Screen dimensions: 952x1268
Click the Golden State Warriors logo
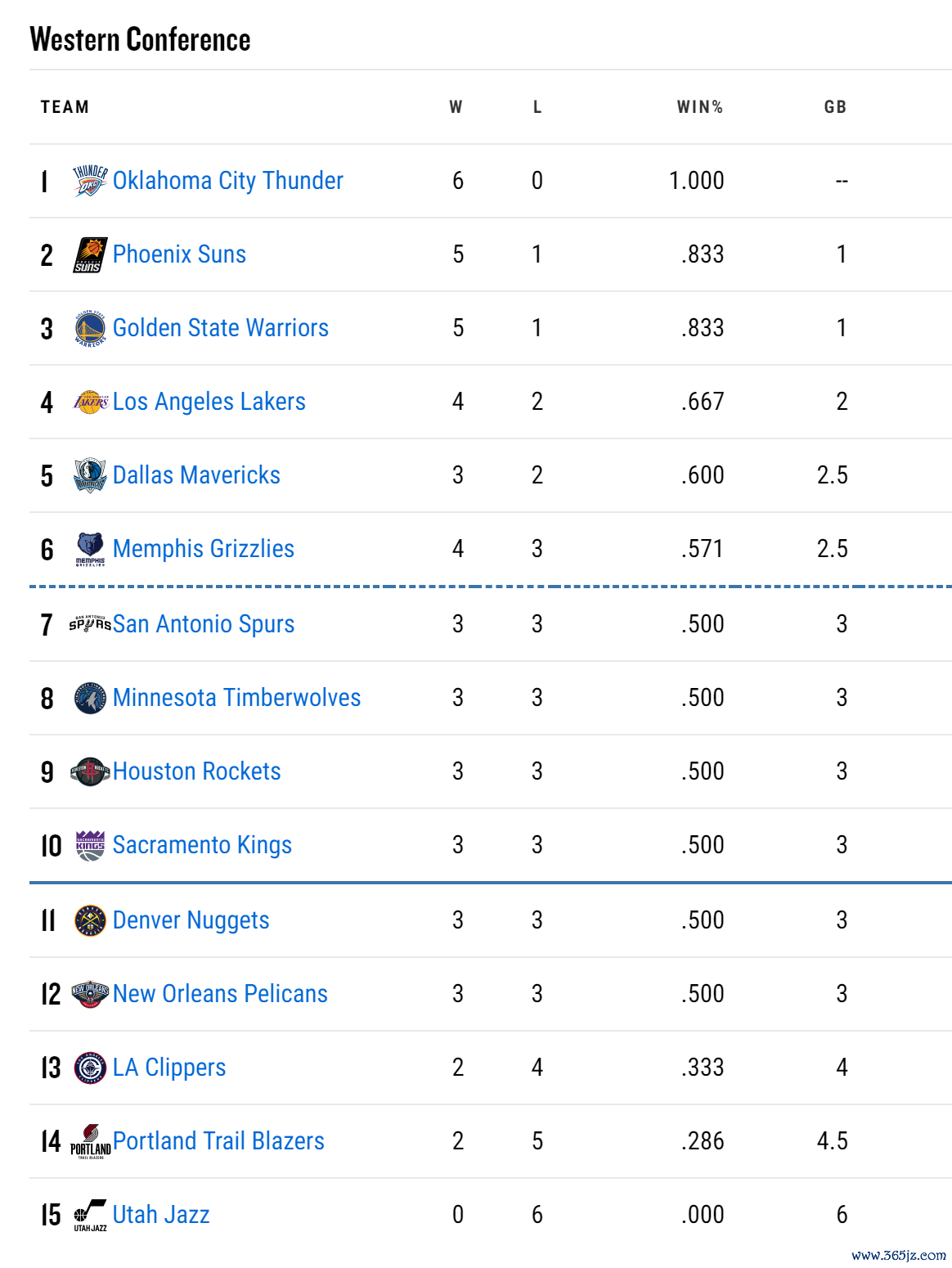point(90,328)
